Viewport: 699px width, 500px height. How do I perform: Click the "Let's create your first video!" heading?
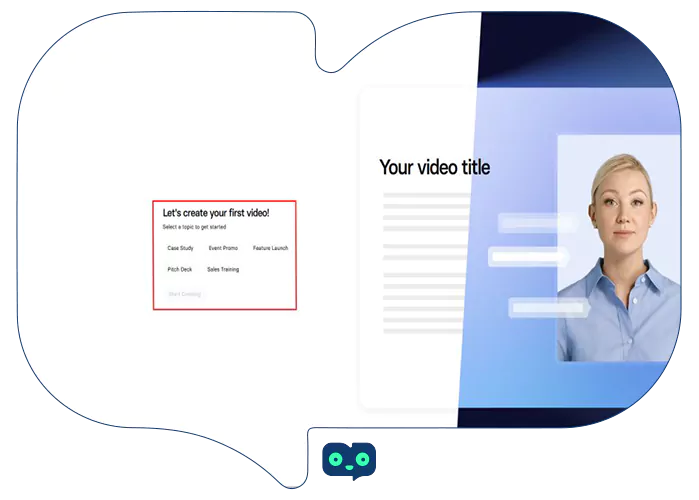click(x=216, y=213)
